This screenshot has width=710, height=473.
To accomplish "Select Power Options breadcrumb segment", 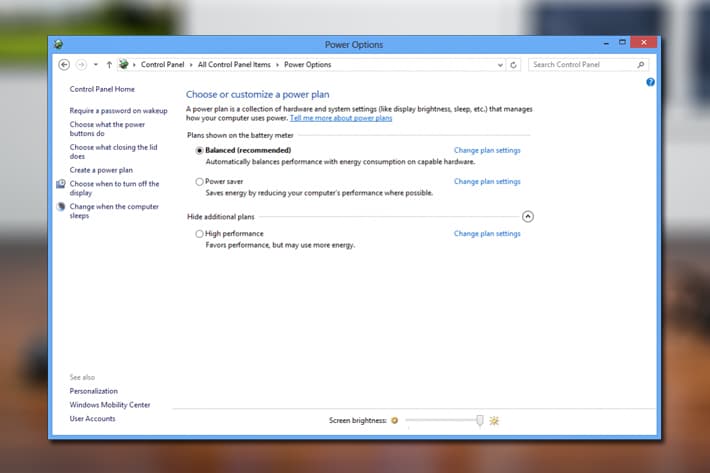I will 307,65.
